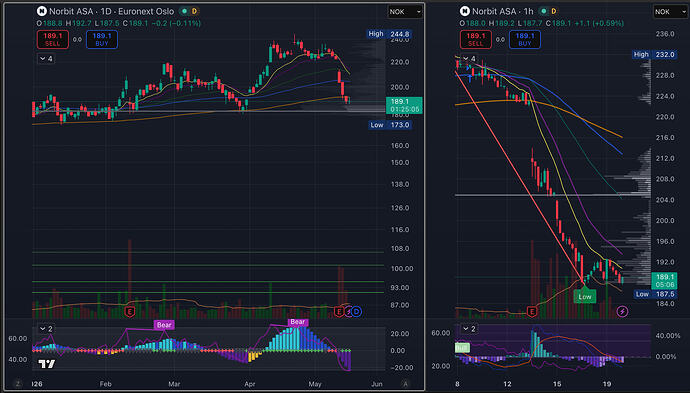This screenshot has width=690, height=393.
Task: Open the February earnings E marker on the 1D chart
Action: 129,312
